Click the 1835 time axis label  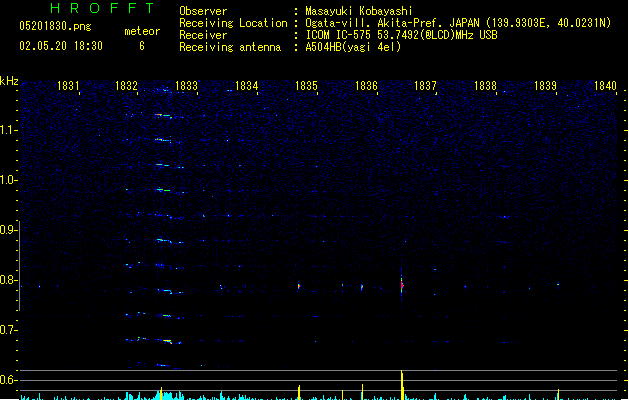pos(306,86)
